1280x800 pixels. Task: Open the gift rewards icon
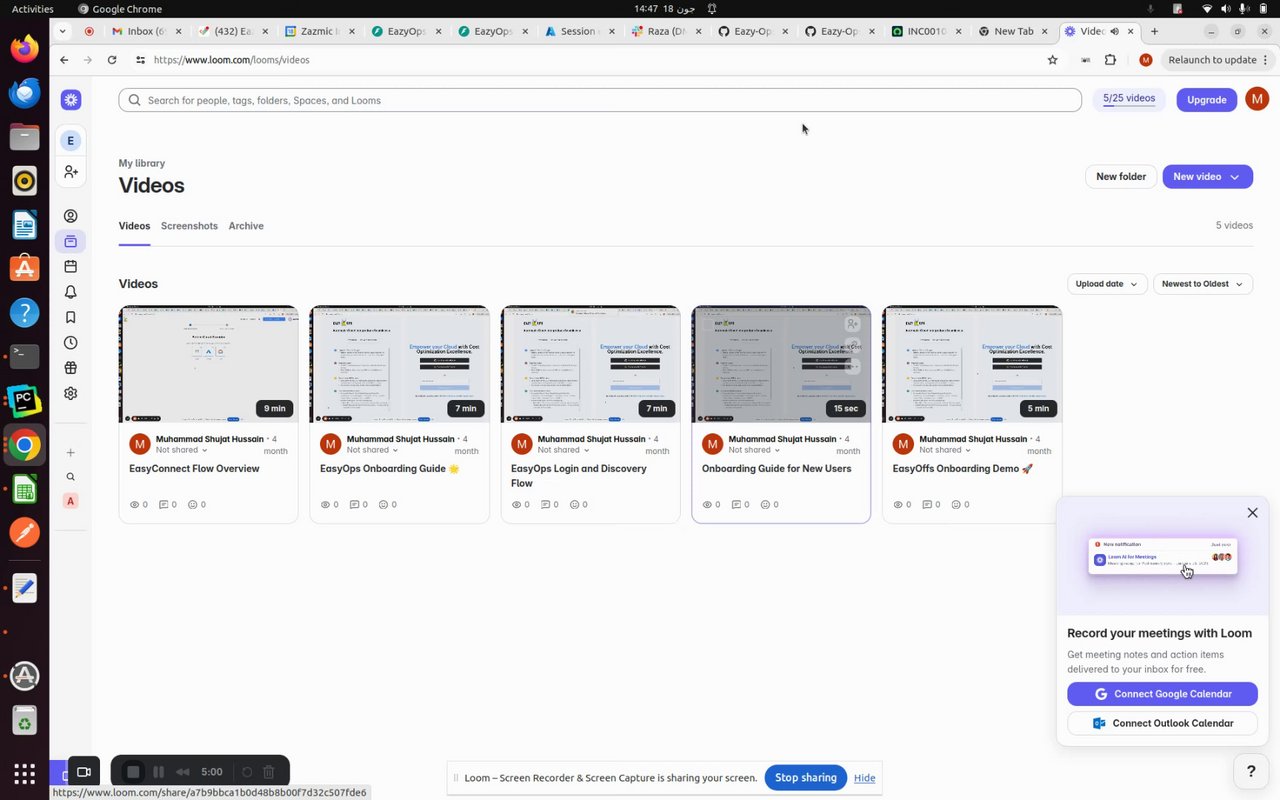coord(70,368)
